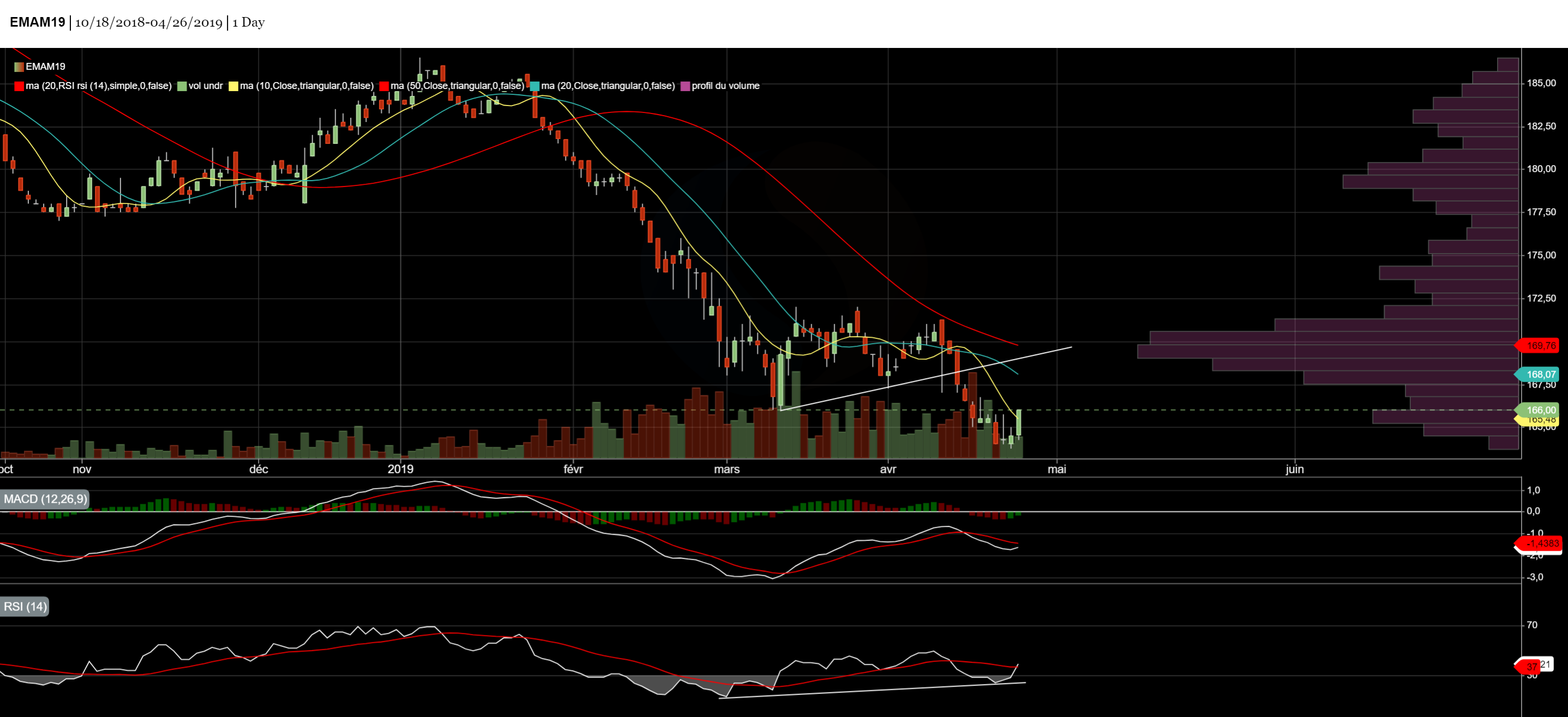Click the 'avr' time axis label
Screen dimensions: 1568x717
pos(888,469)
